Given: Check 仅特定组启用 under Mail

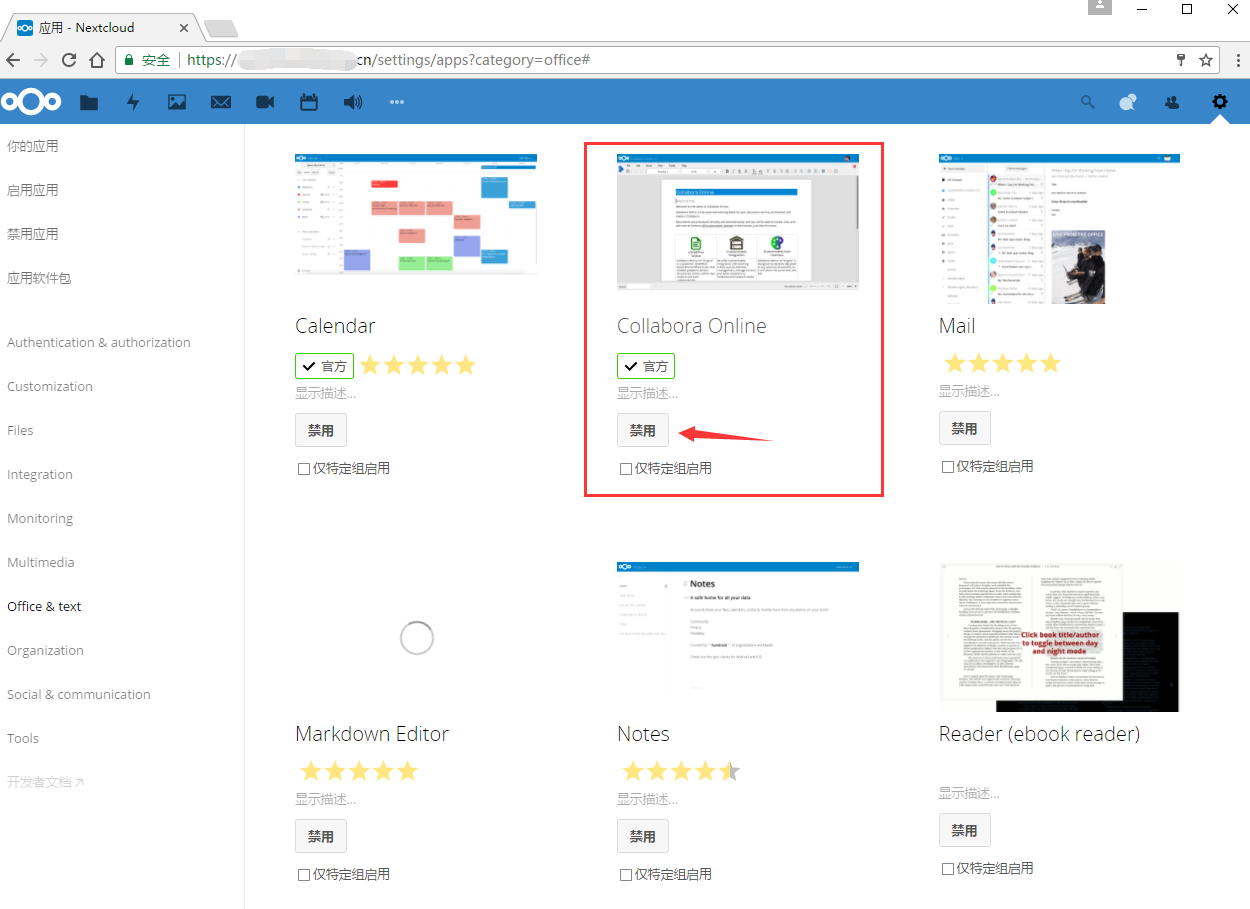Looking at the screenshot, I should 946,465.
